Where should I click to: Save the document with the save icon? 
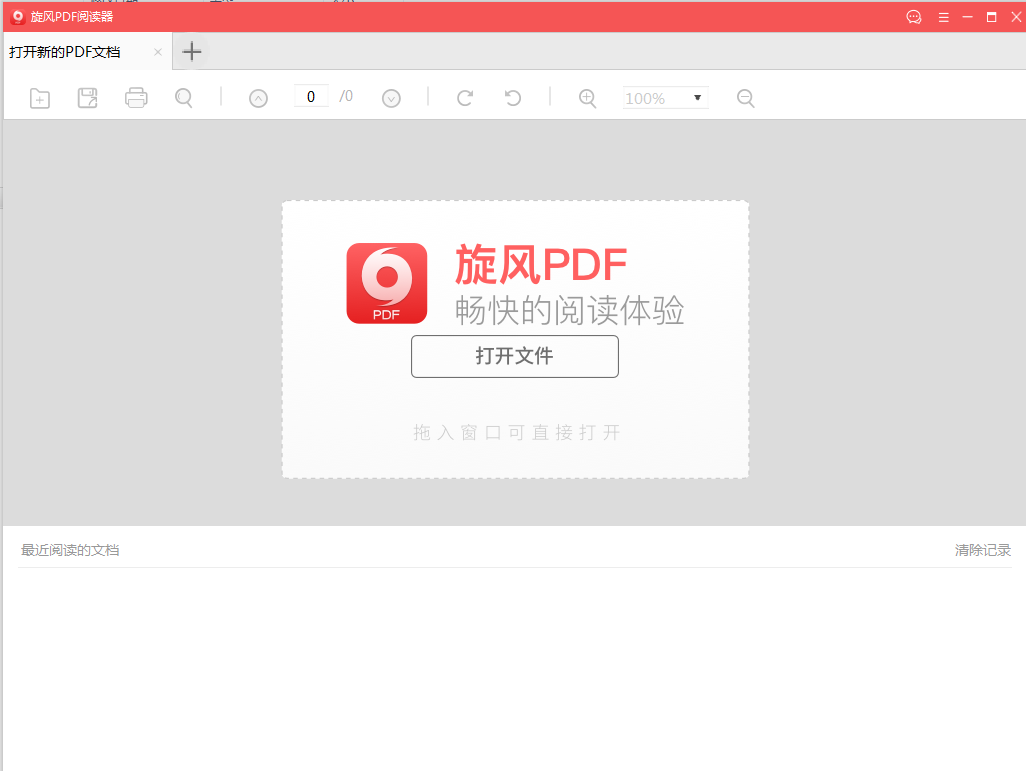click(x=87, y=97)
